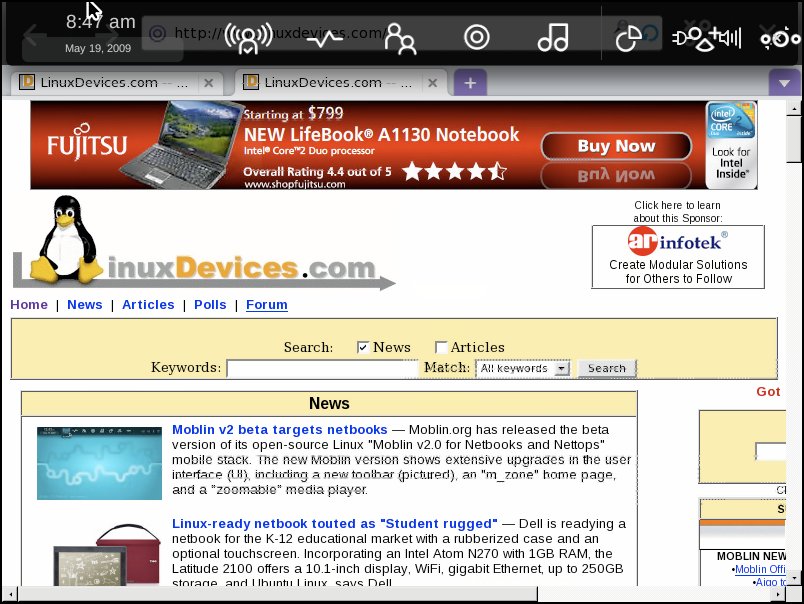This screenshot has height=604, width=804.
Task: Click the www.shopfujitsu.com address in banner
Action: (294, 185)
